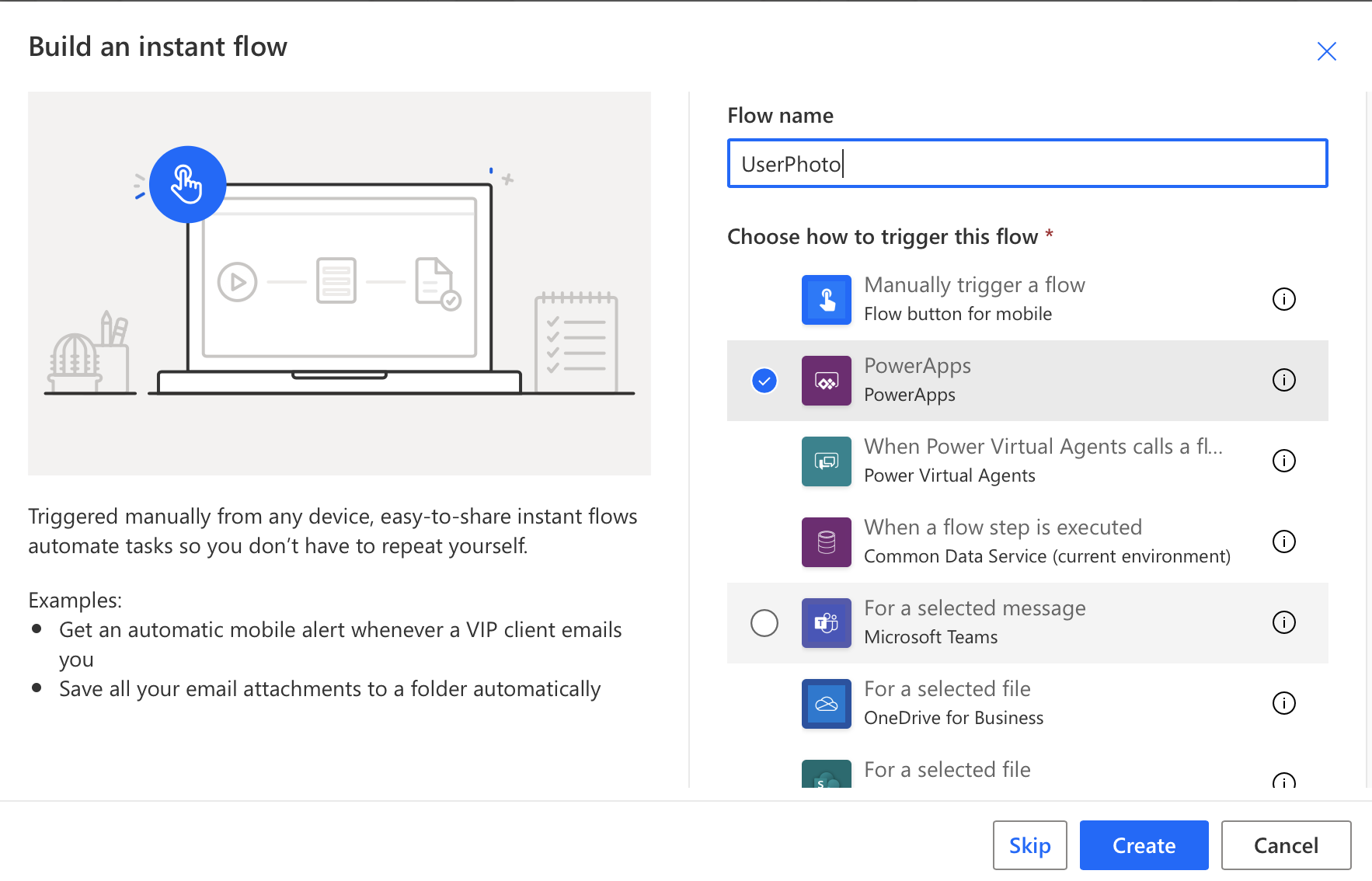This screenshot has width=1372, height=881.
Task: Click the Examples: label text
Action: click(75, 601)
